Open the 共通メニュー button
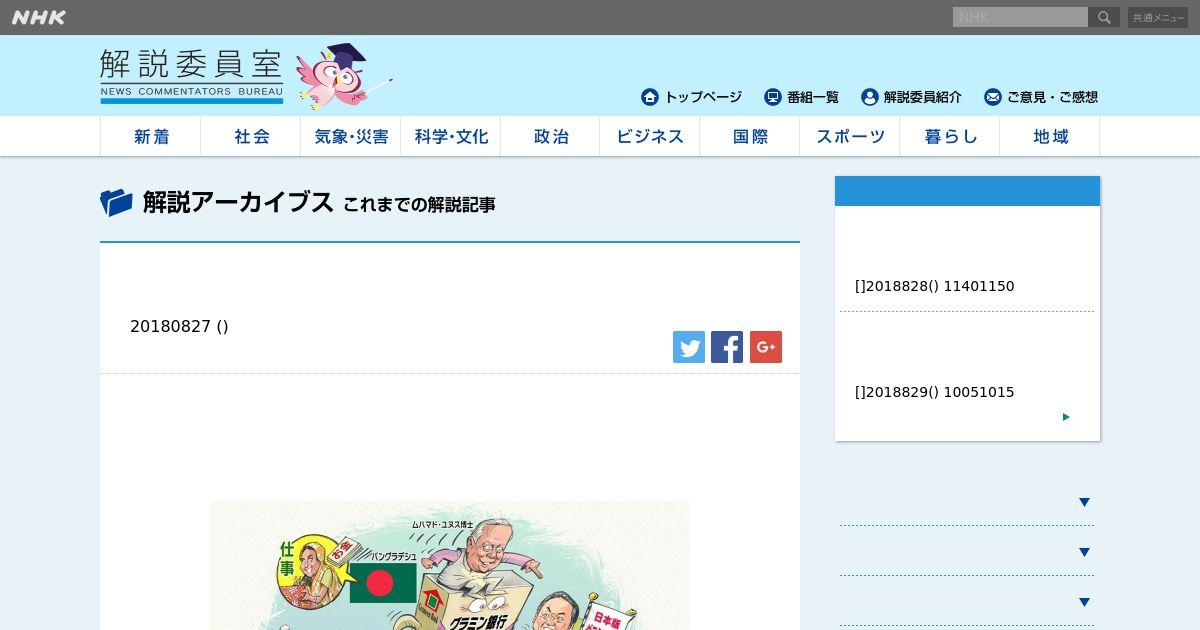Screen dimensions: 1200x630 point(1158,17)
